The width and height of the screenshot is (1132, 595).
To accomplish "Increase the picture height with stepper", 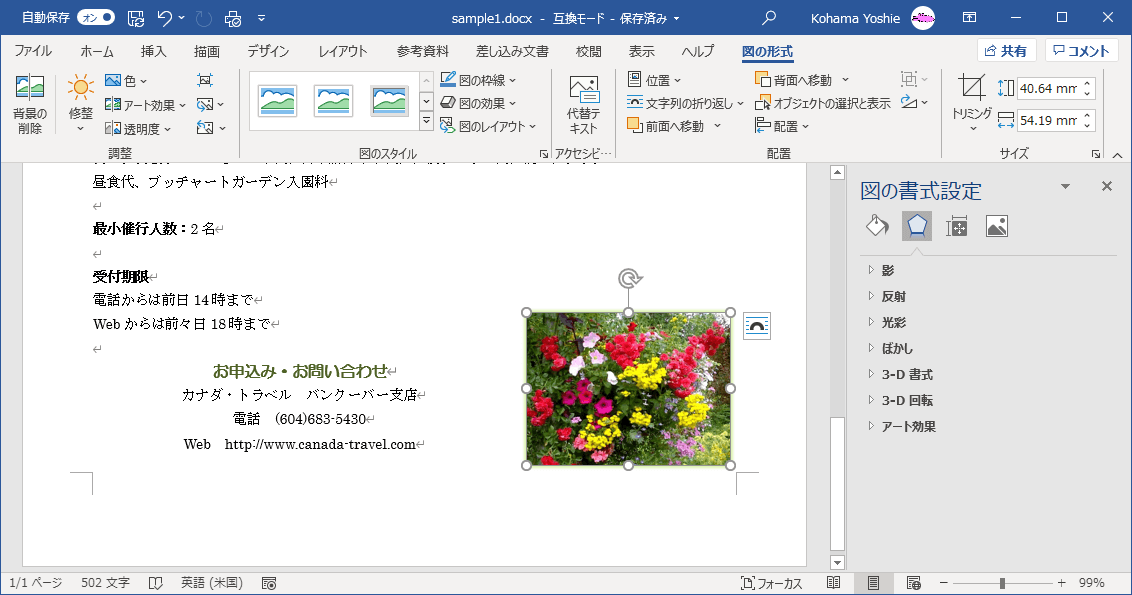I will point(1087,83).
